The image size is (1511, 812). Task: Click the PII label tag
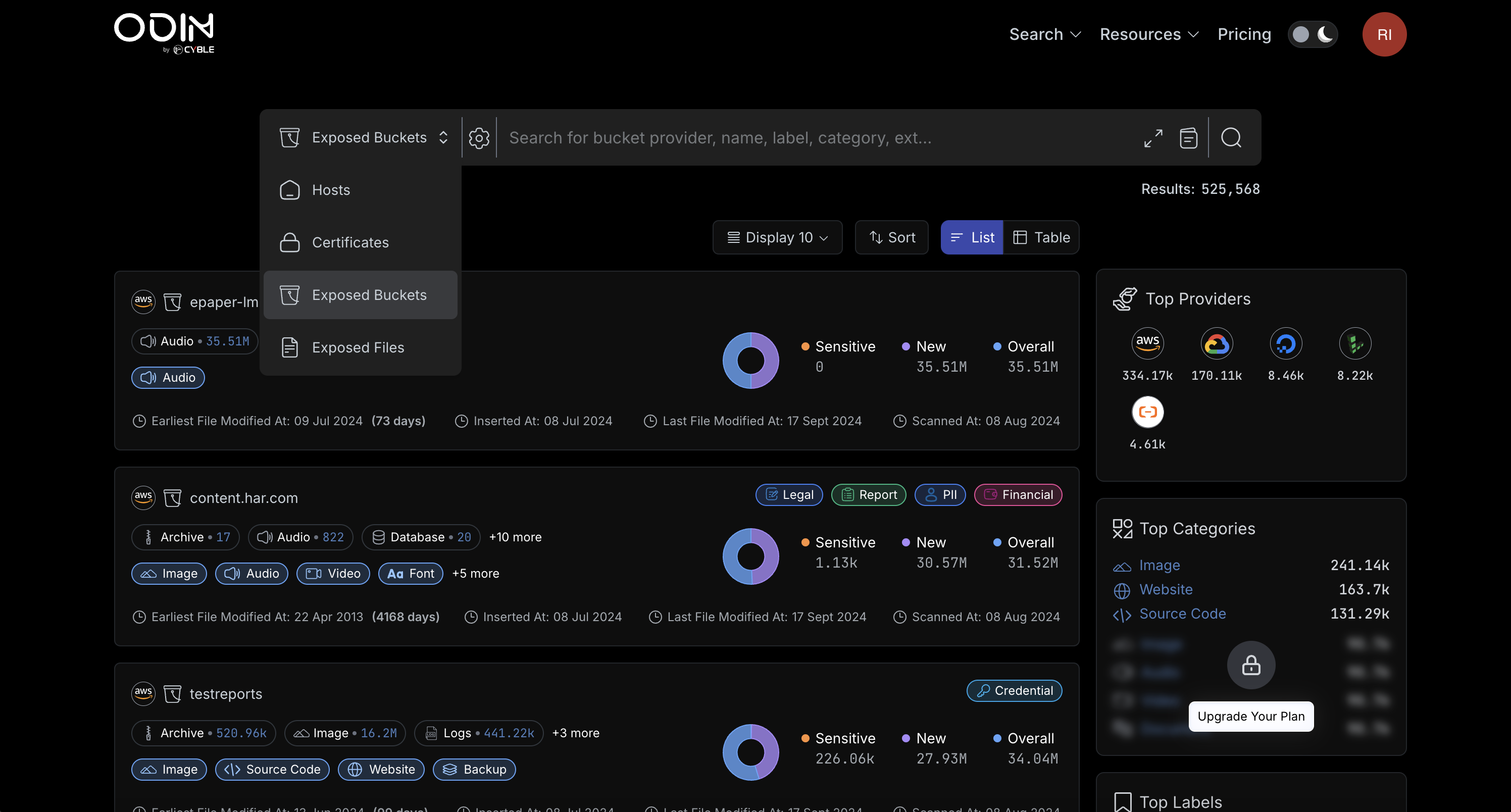click(940, 494)
